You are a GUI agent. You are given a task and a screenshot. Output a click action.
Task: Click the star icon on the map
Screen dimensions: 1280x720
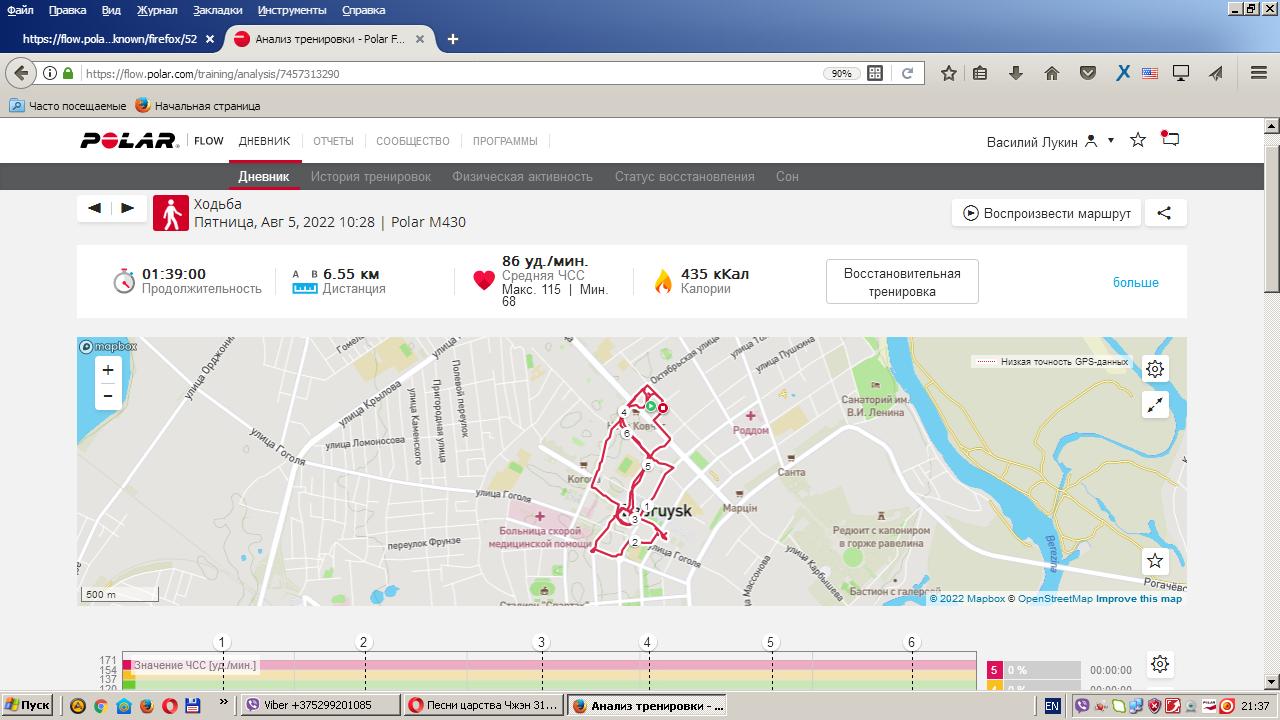pos(1155,561)
